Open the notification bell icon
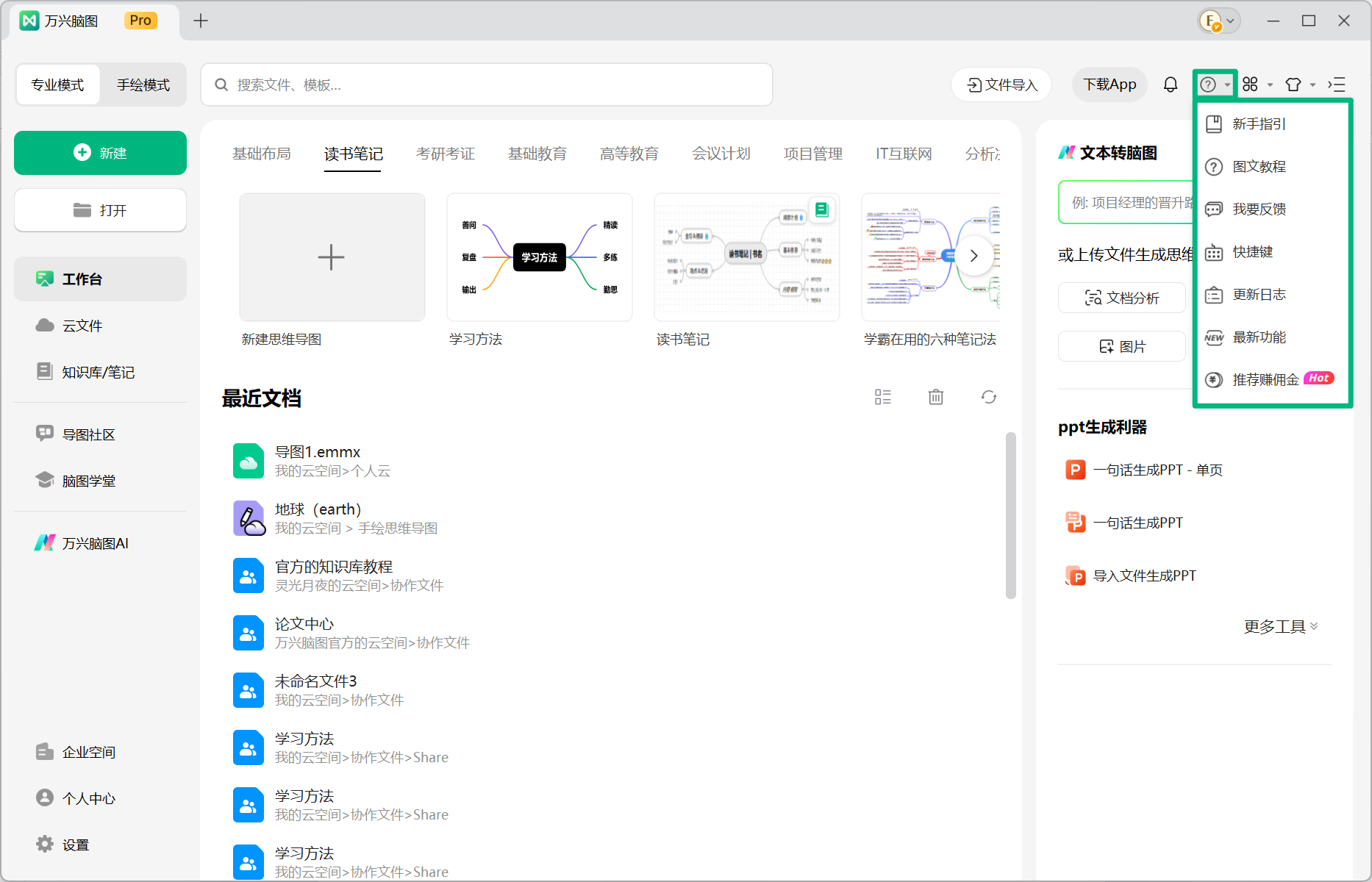The width and height of the screenshot is (1372, 882). 1171,85
